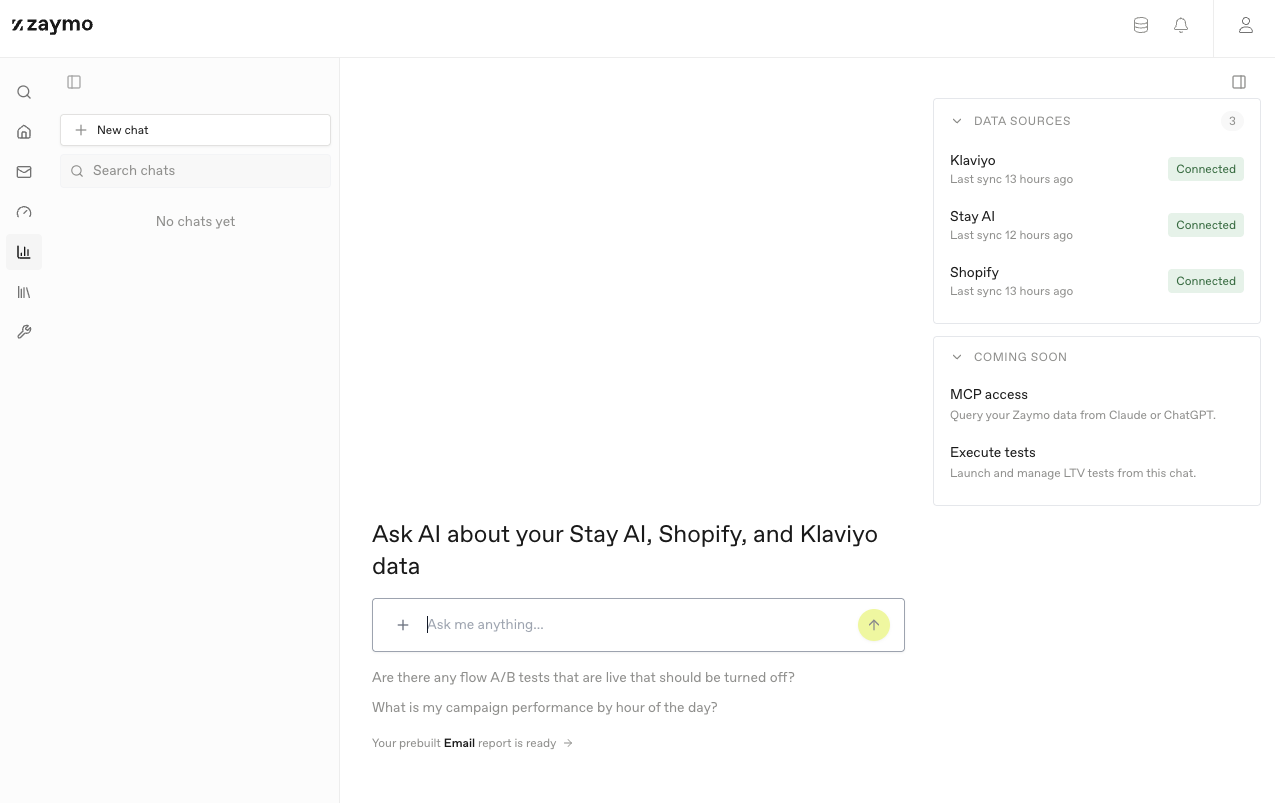Click the 'Ask AI about your Stay AI' heading
Viewport: 1275px width, 803px height.
[x=625, y=550]
